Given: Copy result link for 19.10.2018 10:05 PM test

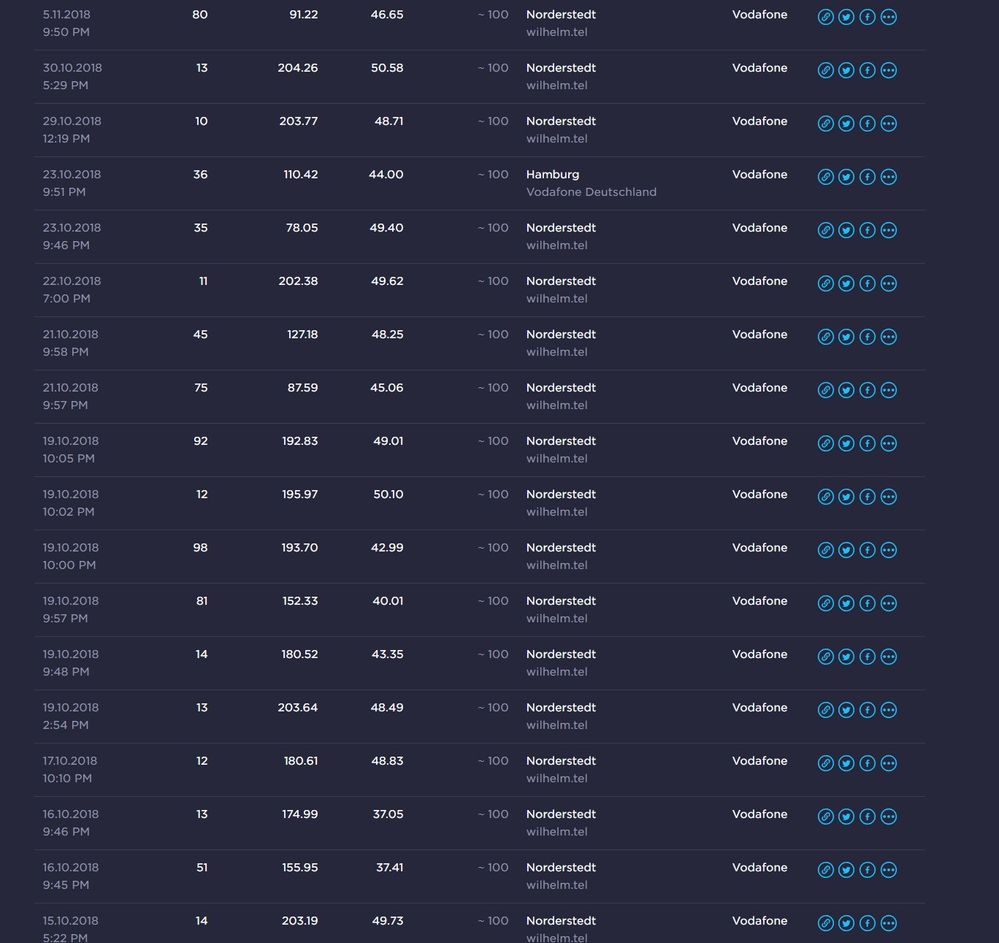Looking at the screenshot, I should [826, 443].
